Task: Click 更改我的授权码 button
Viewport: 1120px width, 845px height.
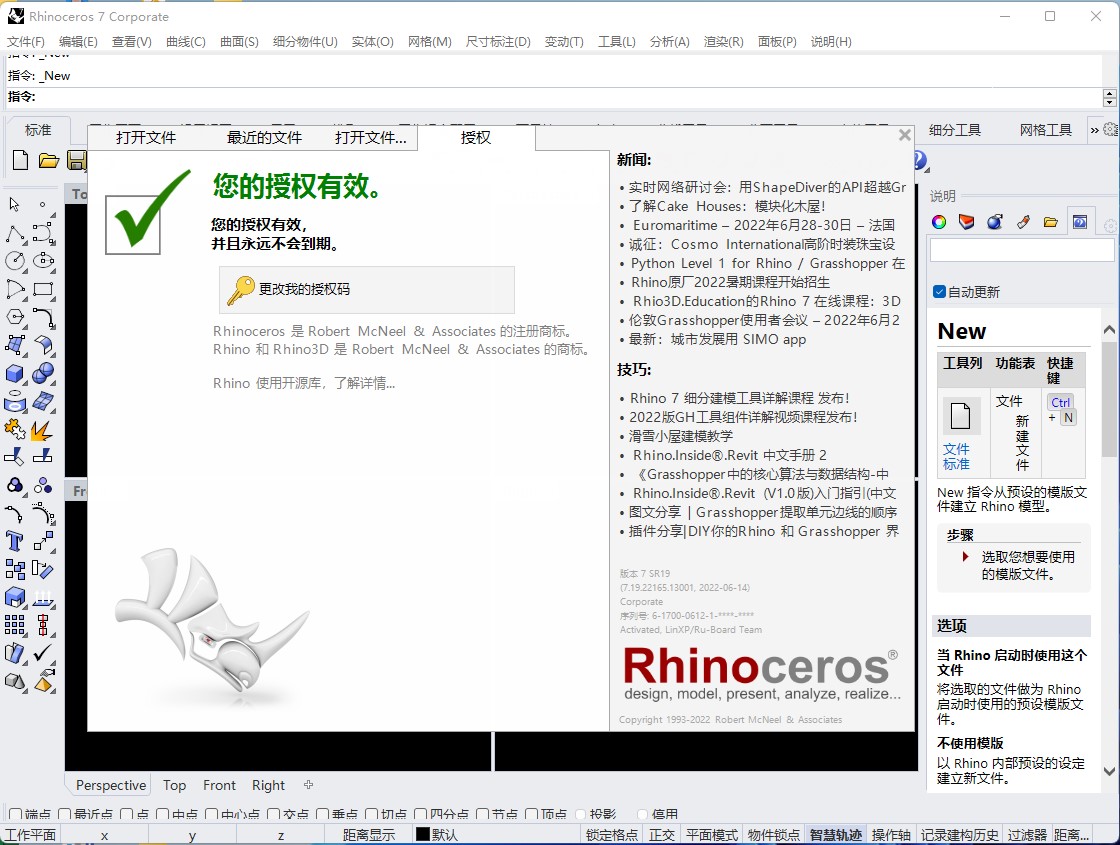Action: 366,289
